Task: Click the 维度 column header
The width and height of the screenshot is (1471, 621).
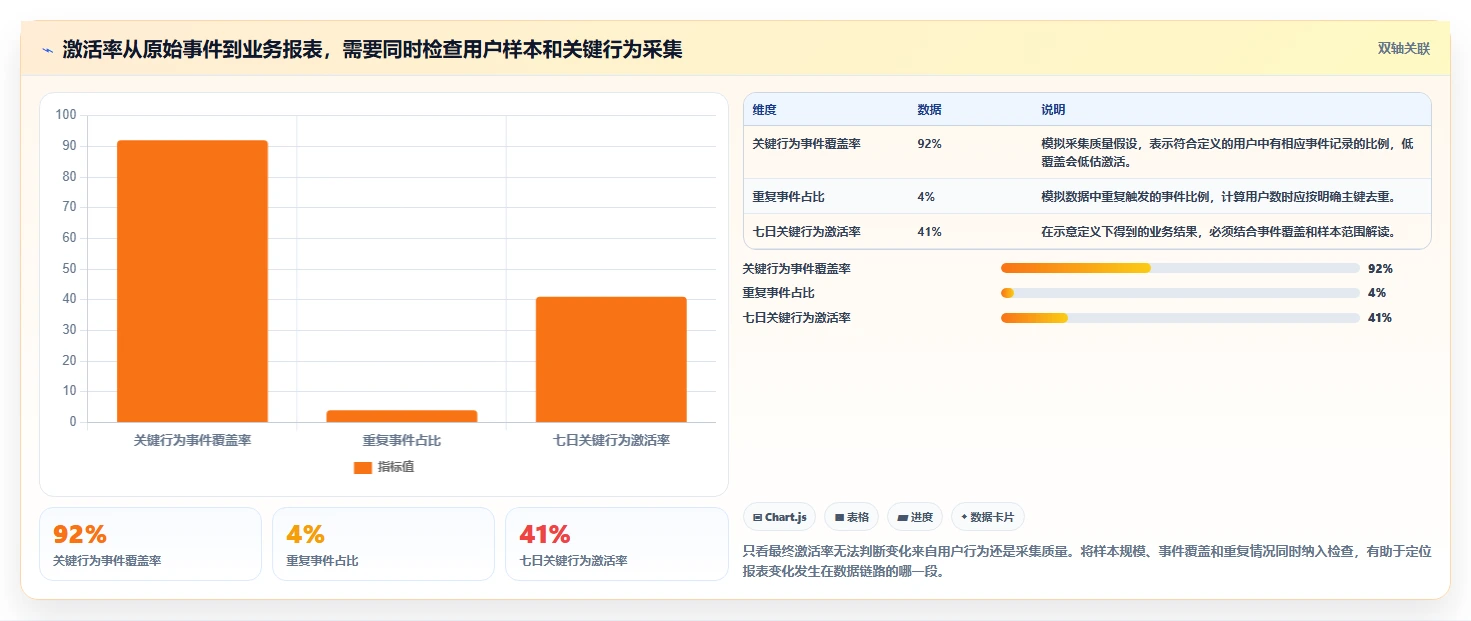Action: pyautogui.click(x=765, y=110)
